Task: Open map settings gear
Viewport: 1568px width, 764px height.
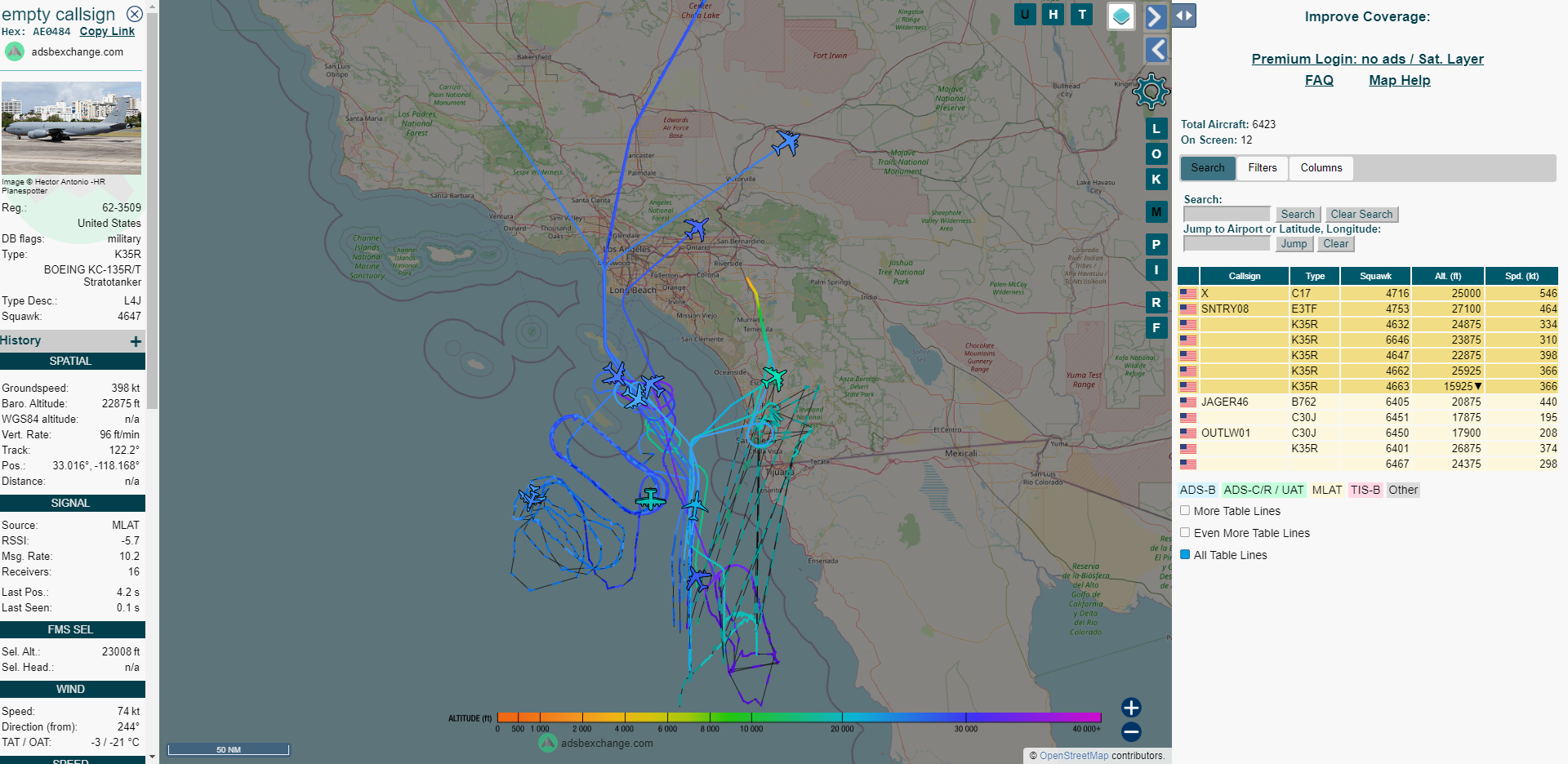Action: [x=1151, y=91]
